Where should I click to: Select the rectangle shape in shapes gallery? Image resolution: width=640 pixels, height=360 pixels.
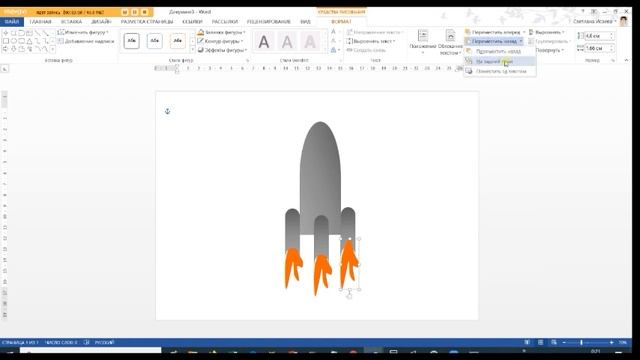[6, 41]
